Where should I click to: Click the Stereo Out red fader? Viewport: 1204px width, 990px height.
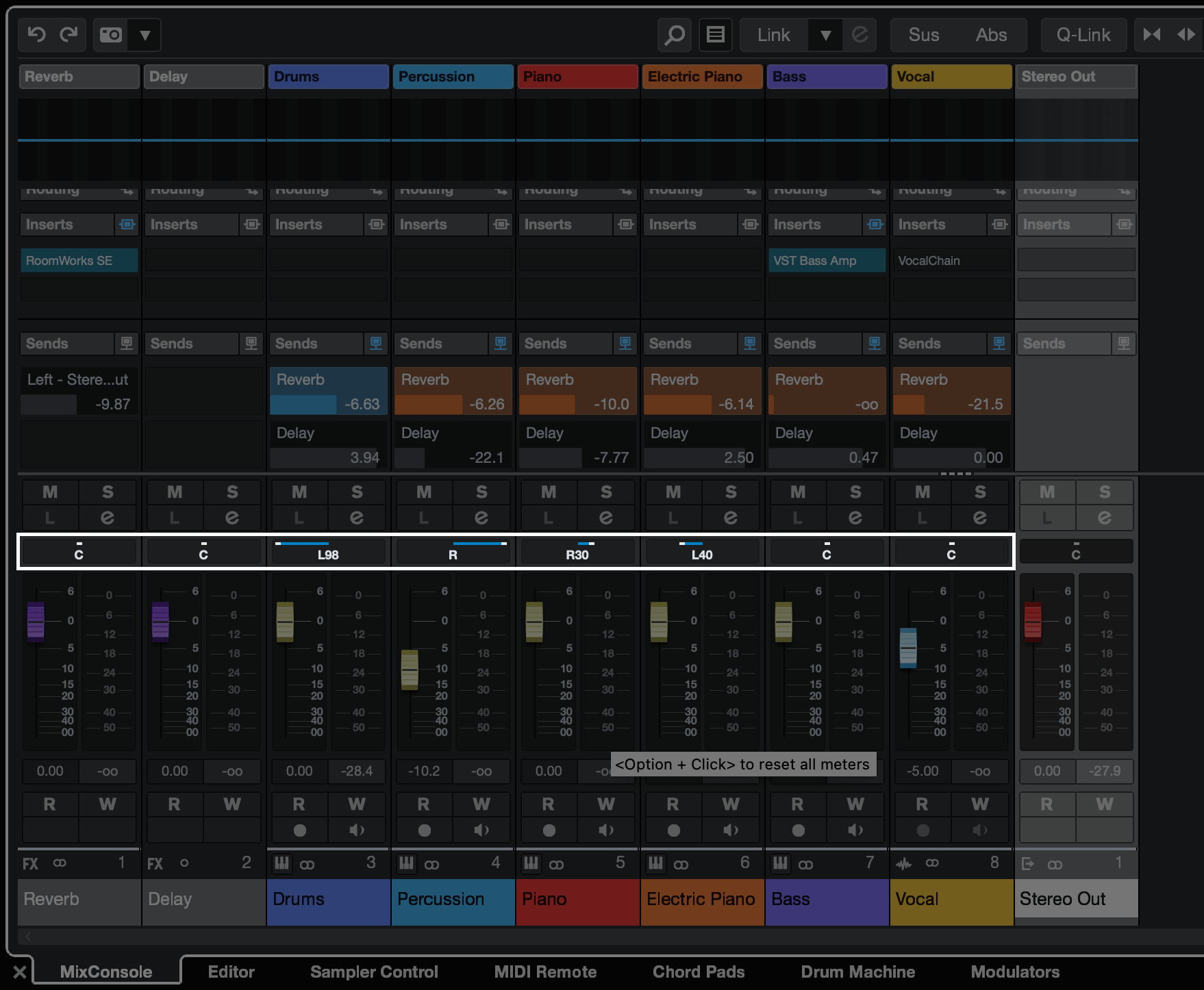pyautogui.click(x=1033, y=622)
